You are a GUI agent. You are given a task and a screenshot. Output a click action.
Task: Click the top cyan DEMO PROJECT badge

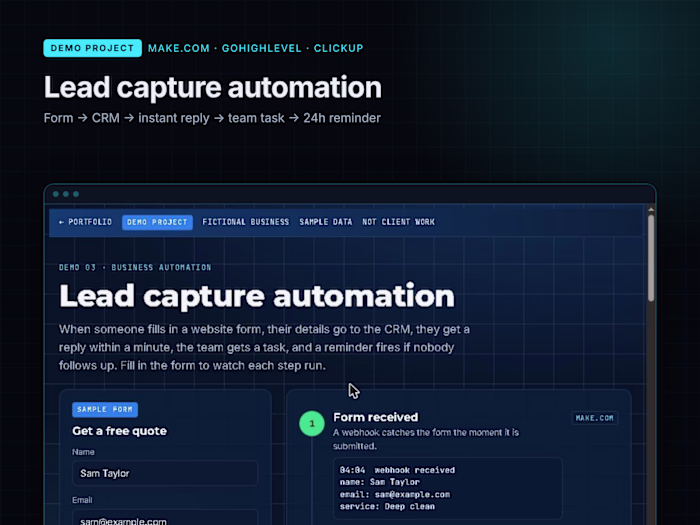click(92, 48)
